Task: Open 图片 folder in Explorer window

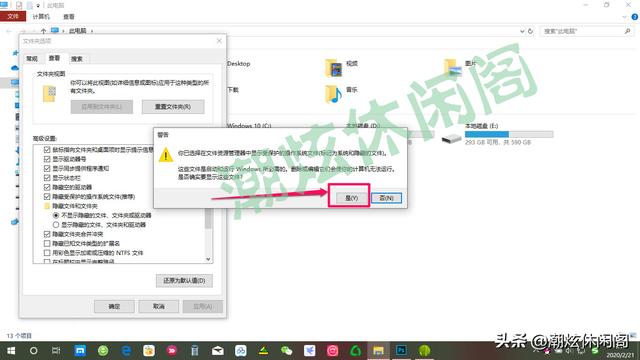Action: point(453,68)
